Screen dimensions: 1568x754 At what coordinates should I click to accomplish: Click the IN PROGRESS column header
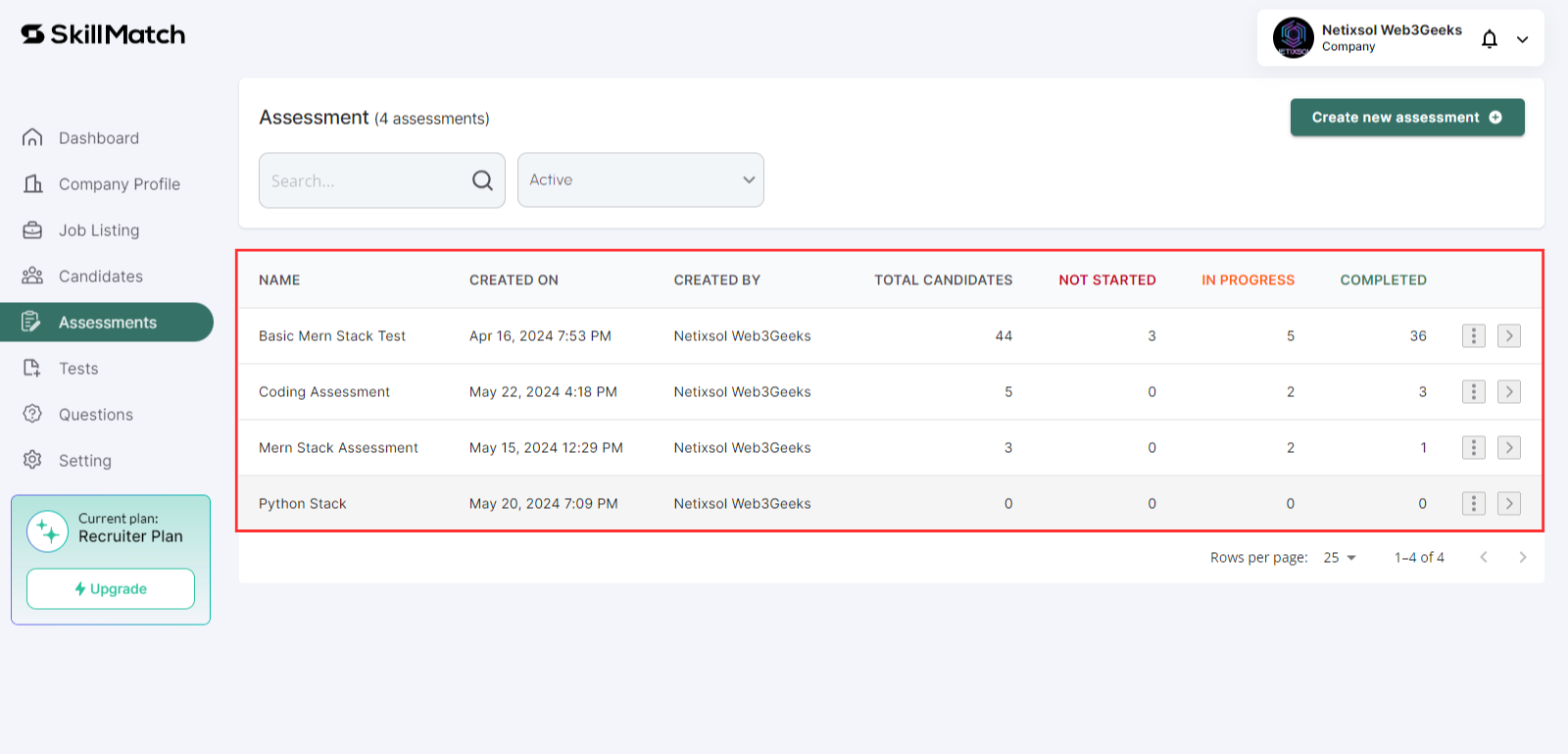coord(1249,280)
